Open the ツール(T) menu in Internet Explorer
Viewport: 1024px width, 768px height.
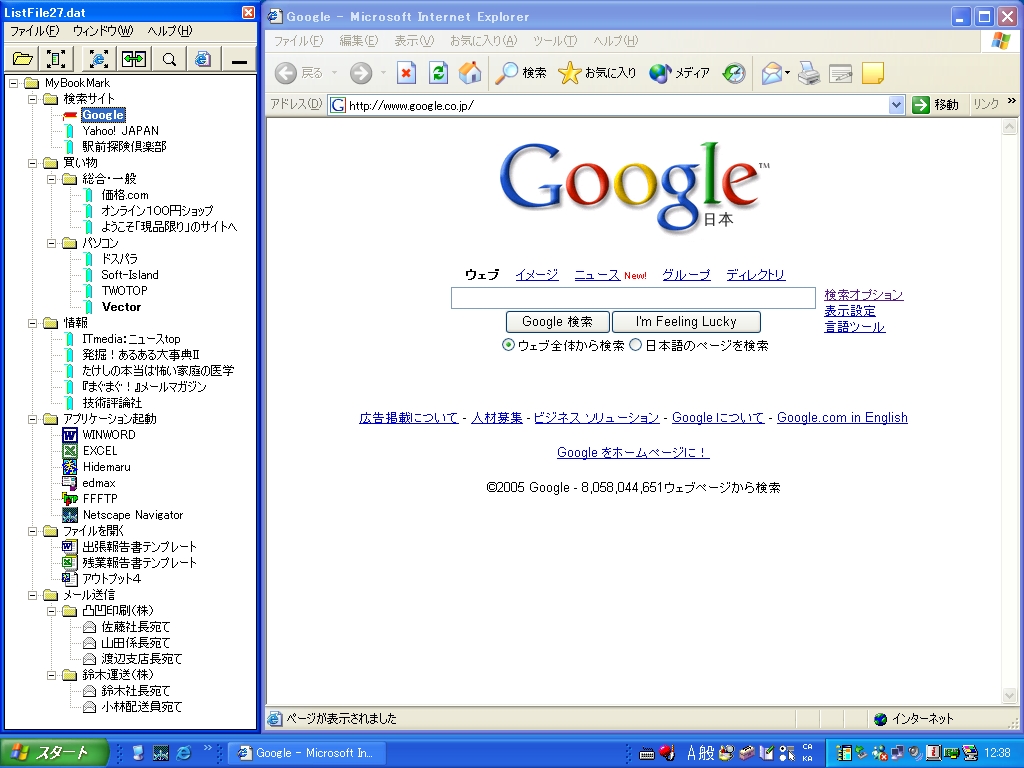(555, 40)
